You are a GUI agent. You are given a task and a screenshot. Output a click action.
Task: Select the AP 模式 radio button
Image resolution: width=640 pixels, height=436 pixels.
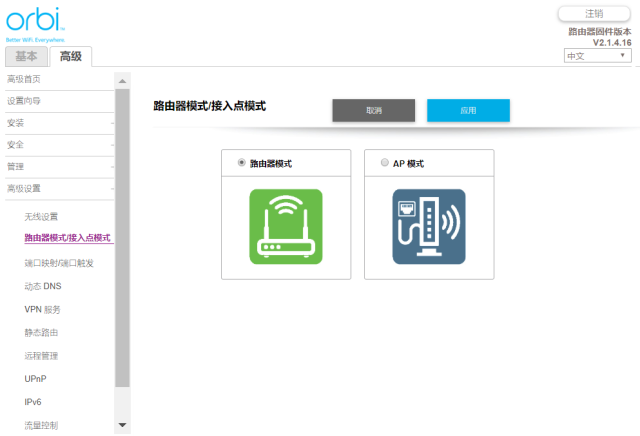(385, 162)
